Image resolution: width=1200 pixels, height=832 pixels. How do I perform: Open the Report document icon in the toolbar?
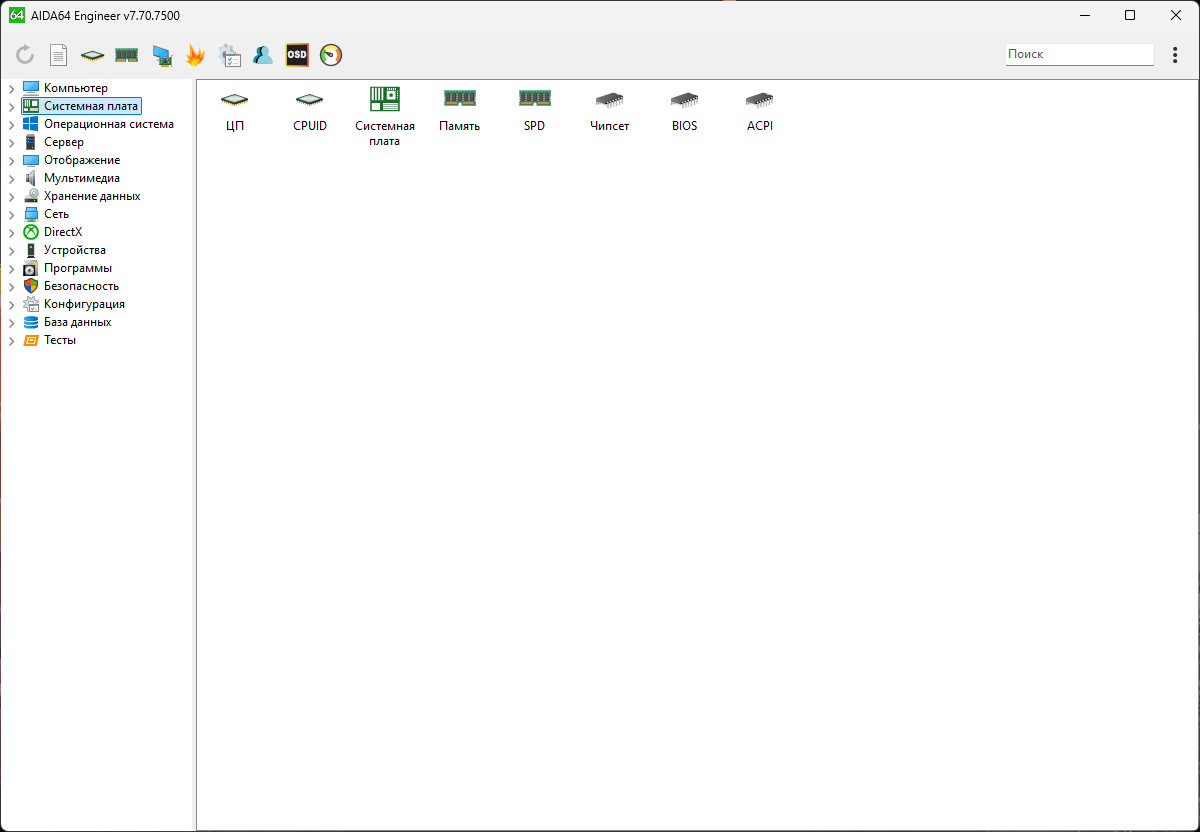pos(59,55)
